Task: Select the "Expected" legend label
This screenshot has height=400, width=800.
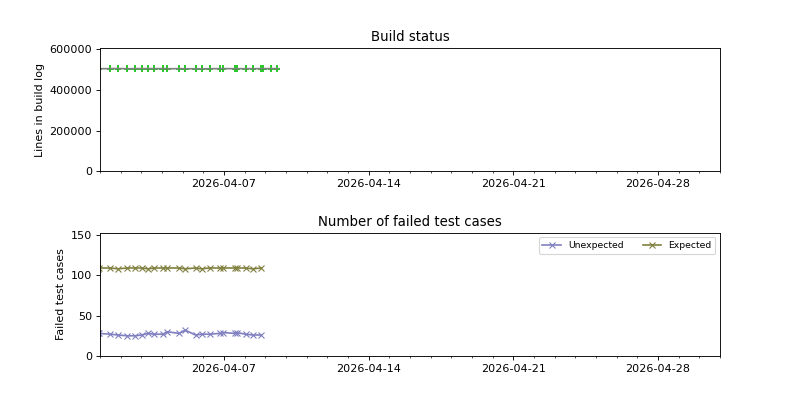Action: tap(689, 245)
